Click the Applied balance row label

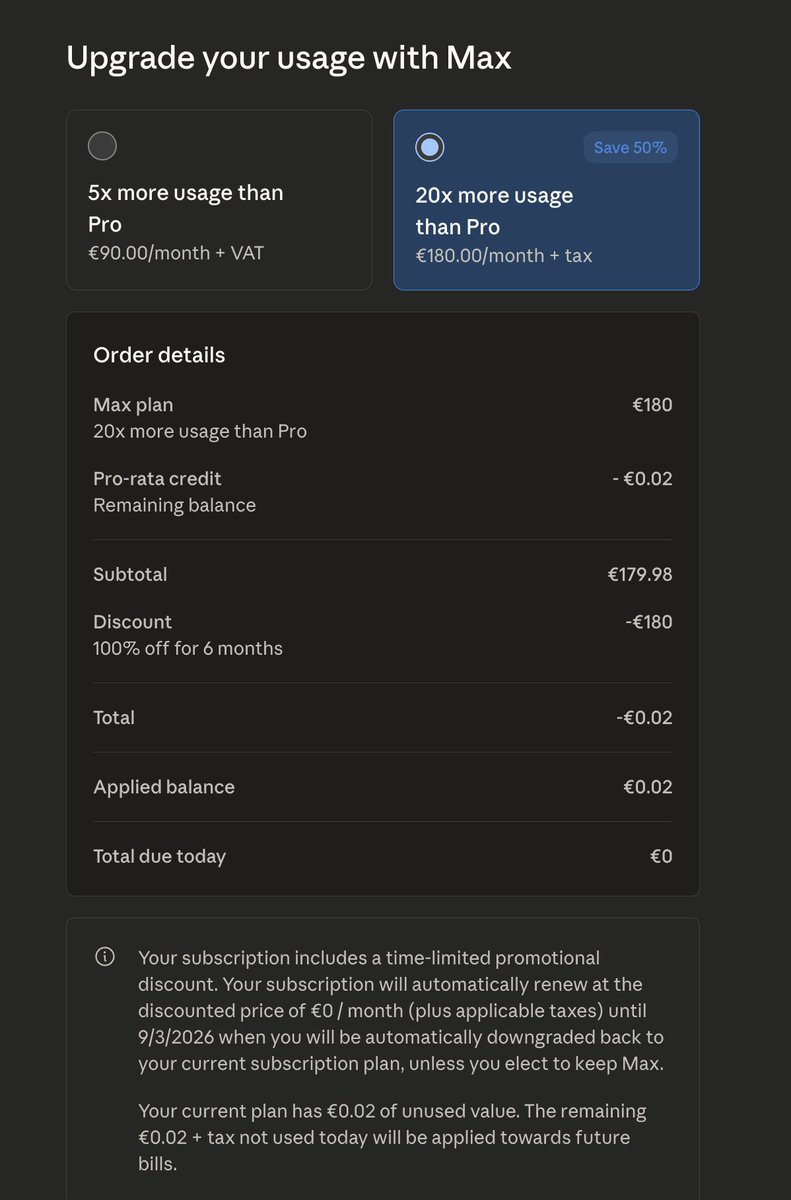tap(164, 787)
